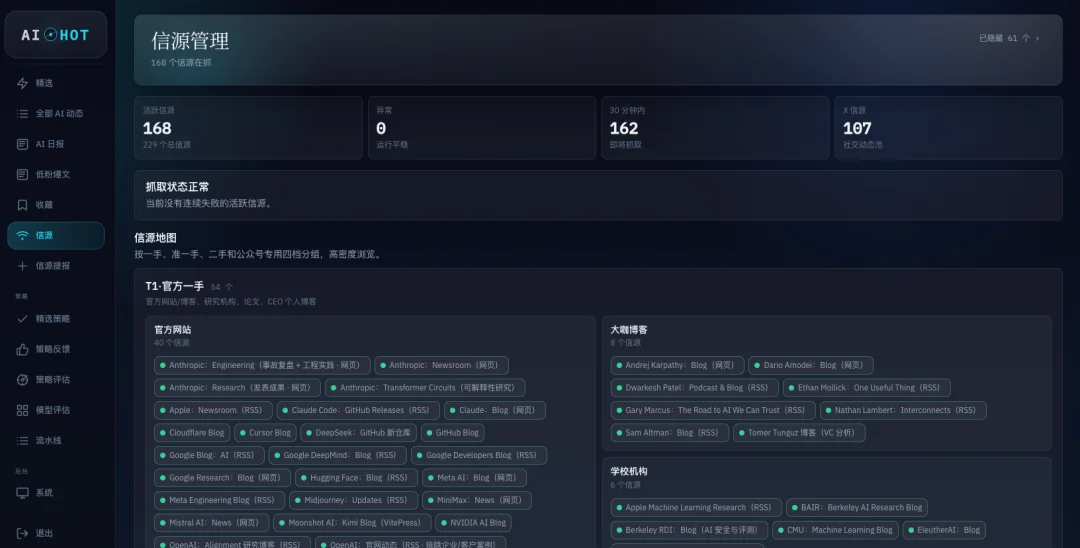Open Dario Amodei Blog chip
1080x548 pixels.
pos(811,366)
